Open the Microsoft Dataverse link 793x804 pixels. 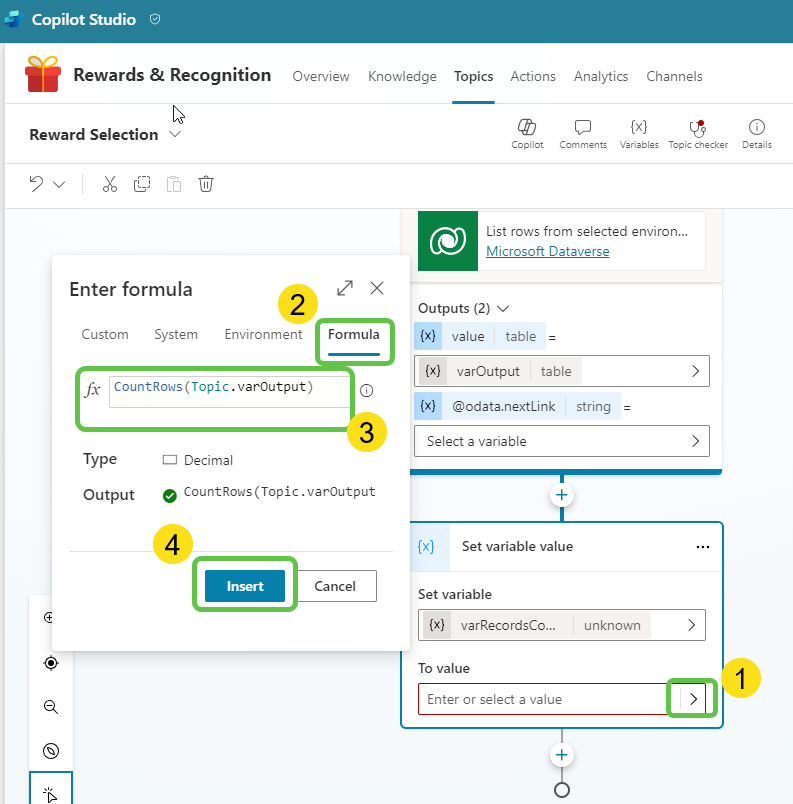tap(547, 251)
